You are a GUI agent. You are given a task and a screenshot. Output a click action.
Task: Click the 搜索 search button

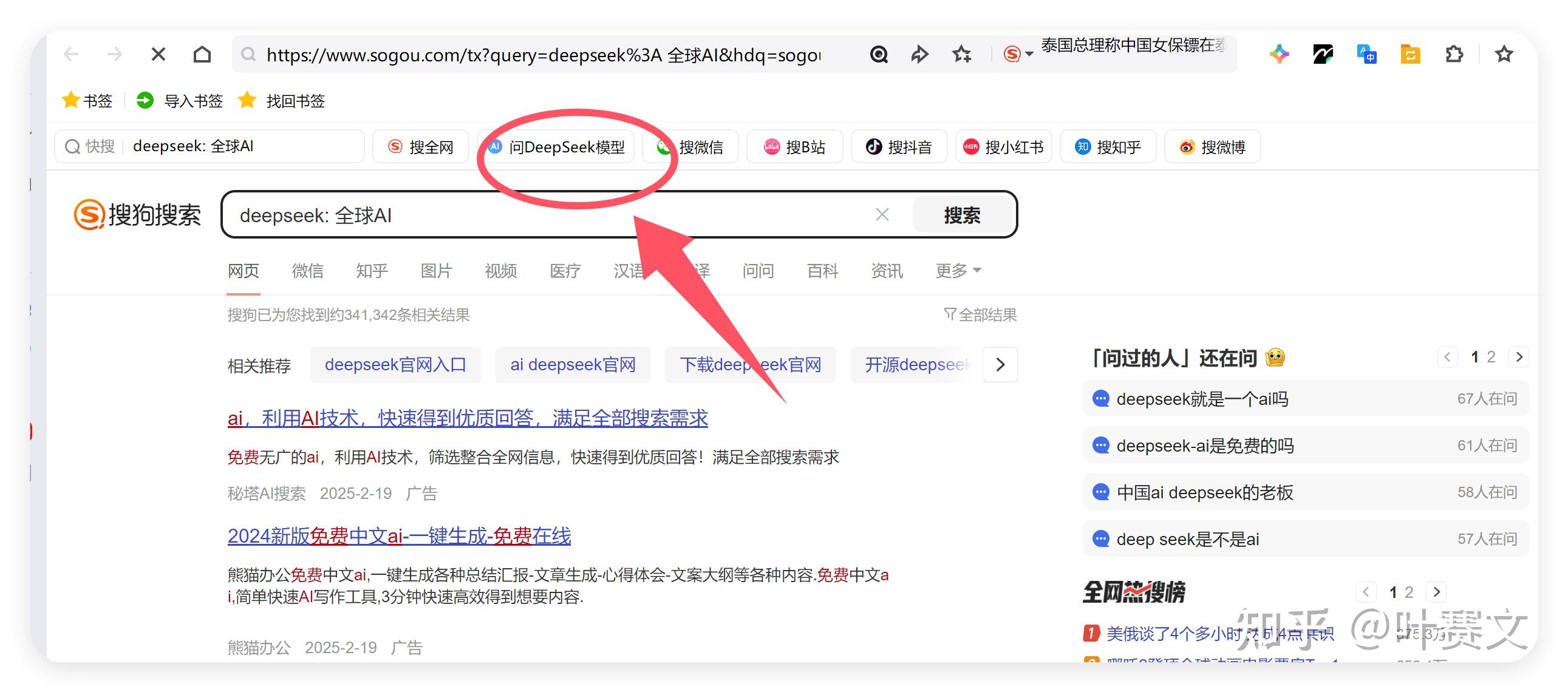pyautogui.click(x=963, y=215)
